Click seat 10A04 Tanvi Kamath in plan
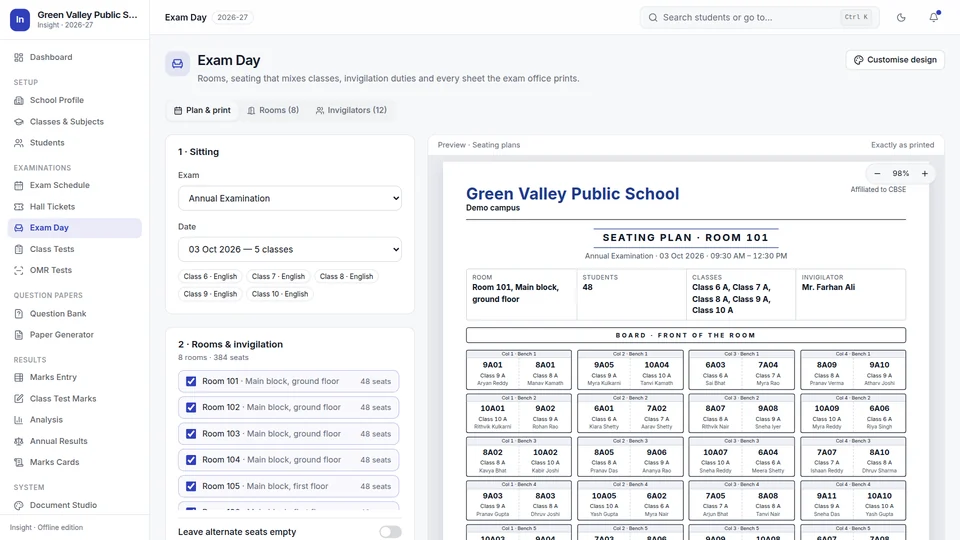The image size is (960, 540). tap(656, 374)
